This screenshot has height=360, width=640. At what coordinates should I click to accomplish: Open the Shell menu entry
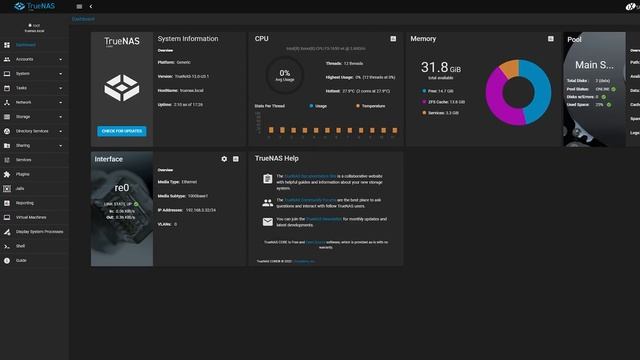click(34, 246)
